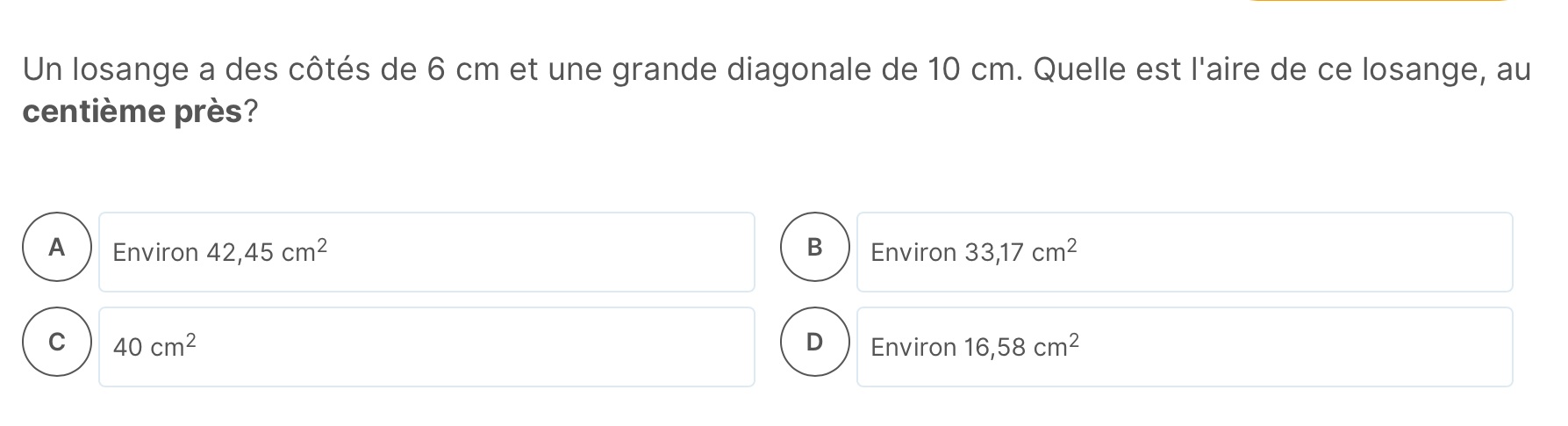Image resolution: width=1568 pixels, height=426 pixels.
Task: Click the number "33,17" in option B
Action: click(x=994, y=253)
